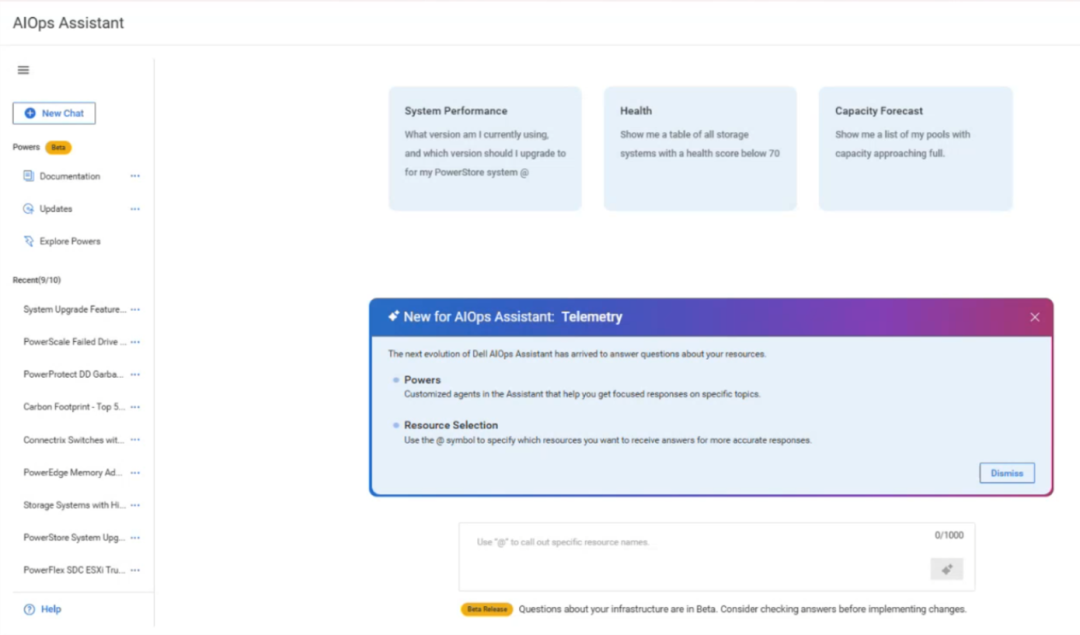Image resolution: width=1080 pixels, height=635 pixels.
Task: Open options menu for Carbon Footprint chat
Action: pos(135,407)
